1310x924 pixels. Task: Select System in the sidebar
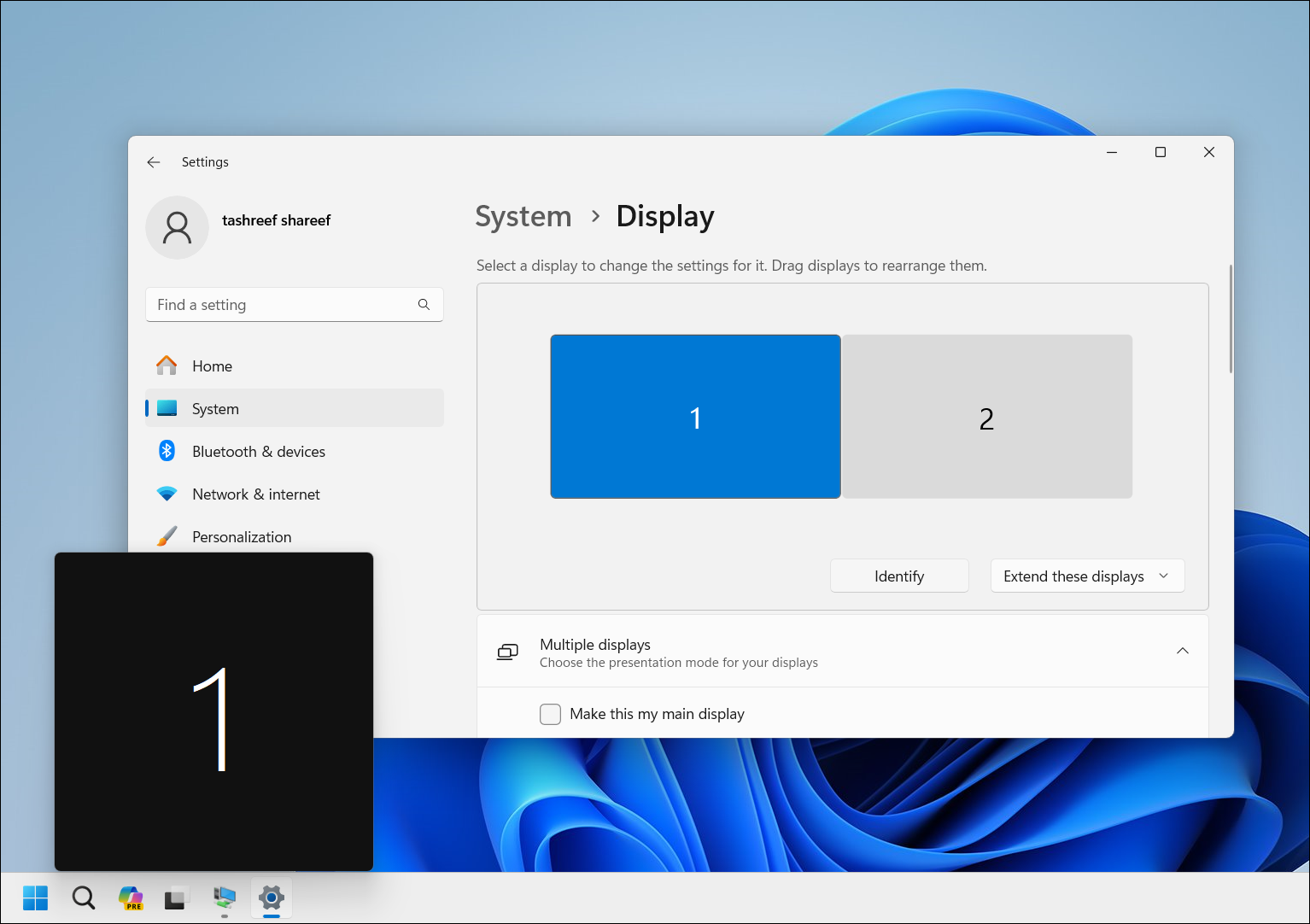click(x=214, y=408)
